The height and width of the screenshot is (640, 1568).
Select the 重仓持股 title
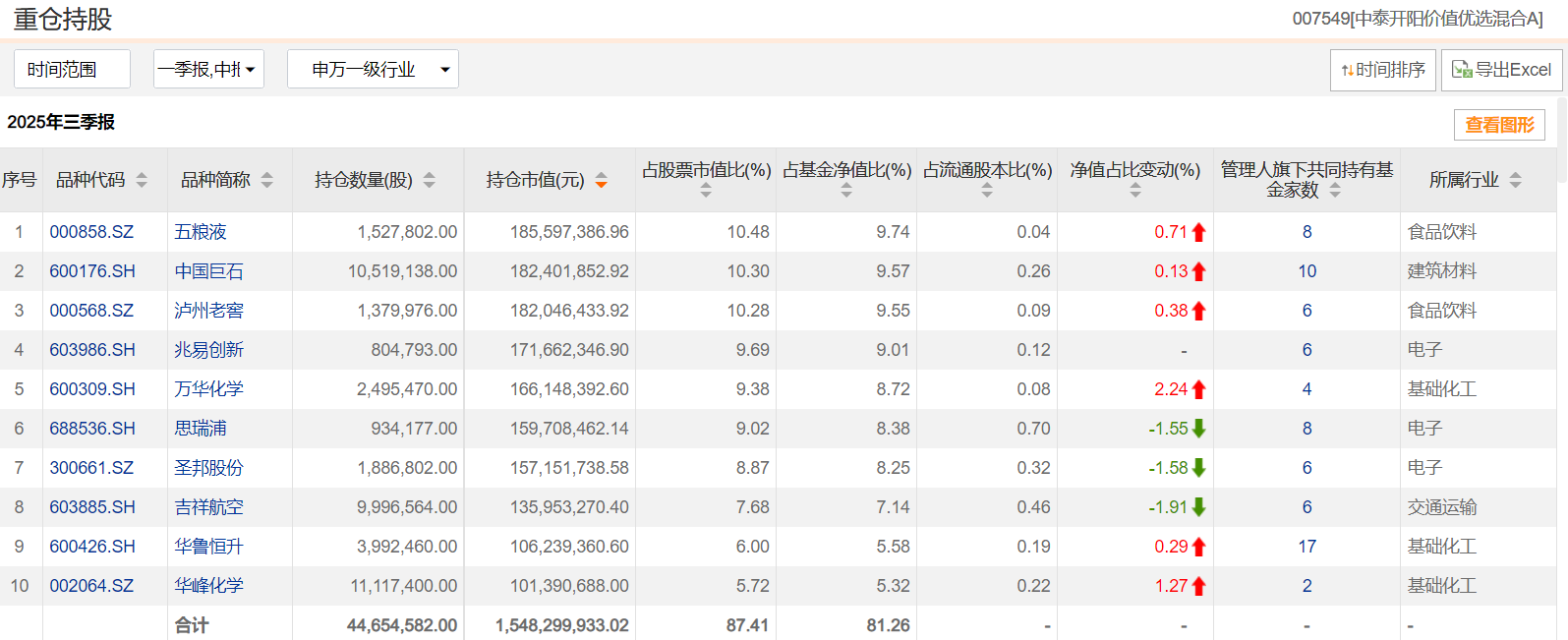63,19
